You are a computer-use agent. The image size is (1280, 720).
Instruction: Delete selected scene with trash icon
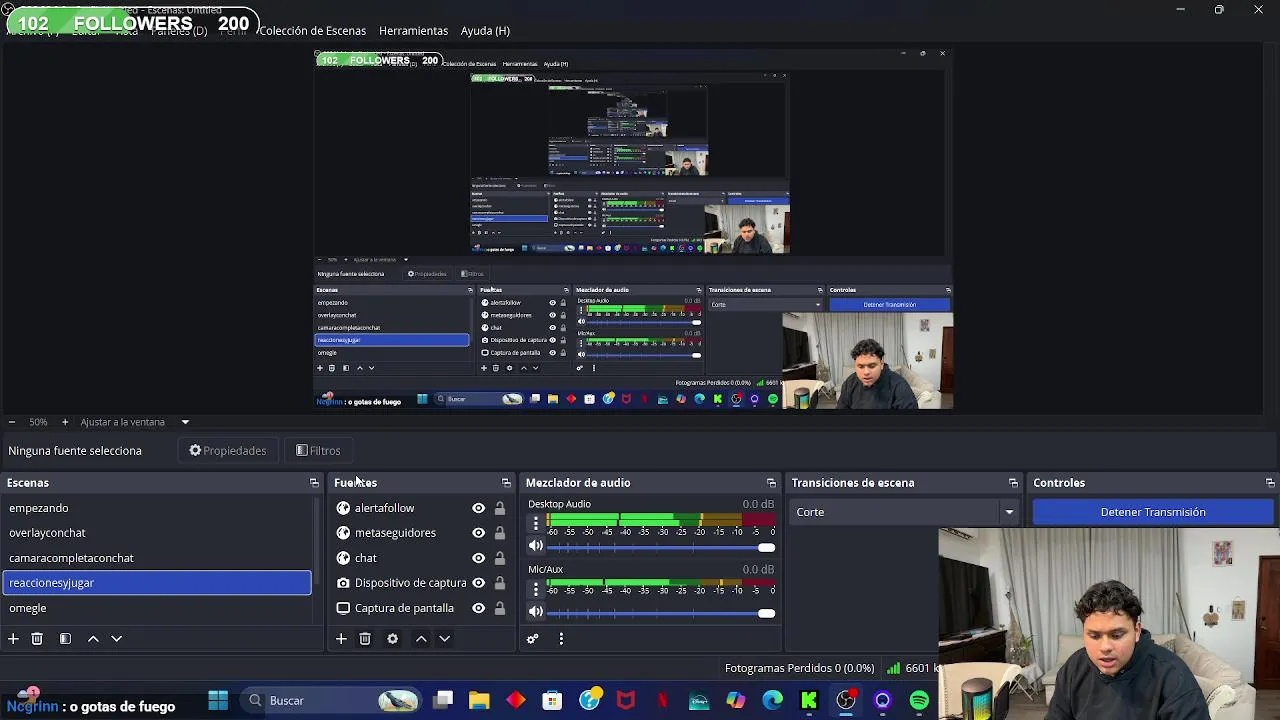[37, 639]
